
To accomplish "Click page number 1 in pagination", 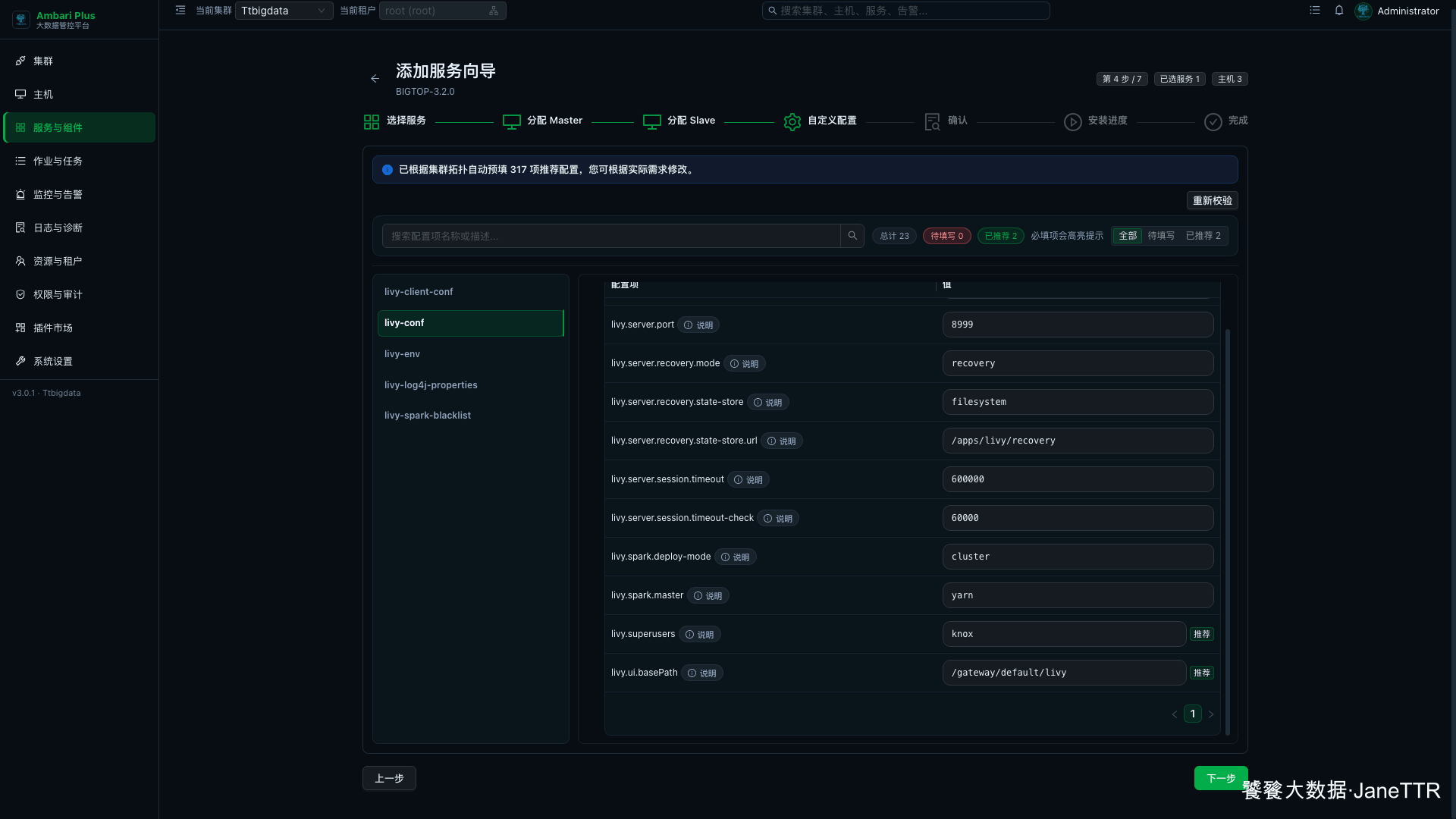I will [1193, 714].
